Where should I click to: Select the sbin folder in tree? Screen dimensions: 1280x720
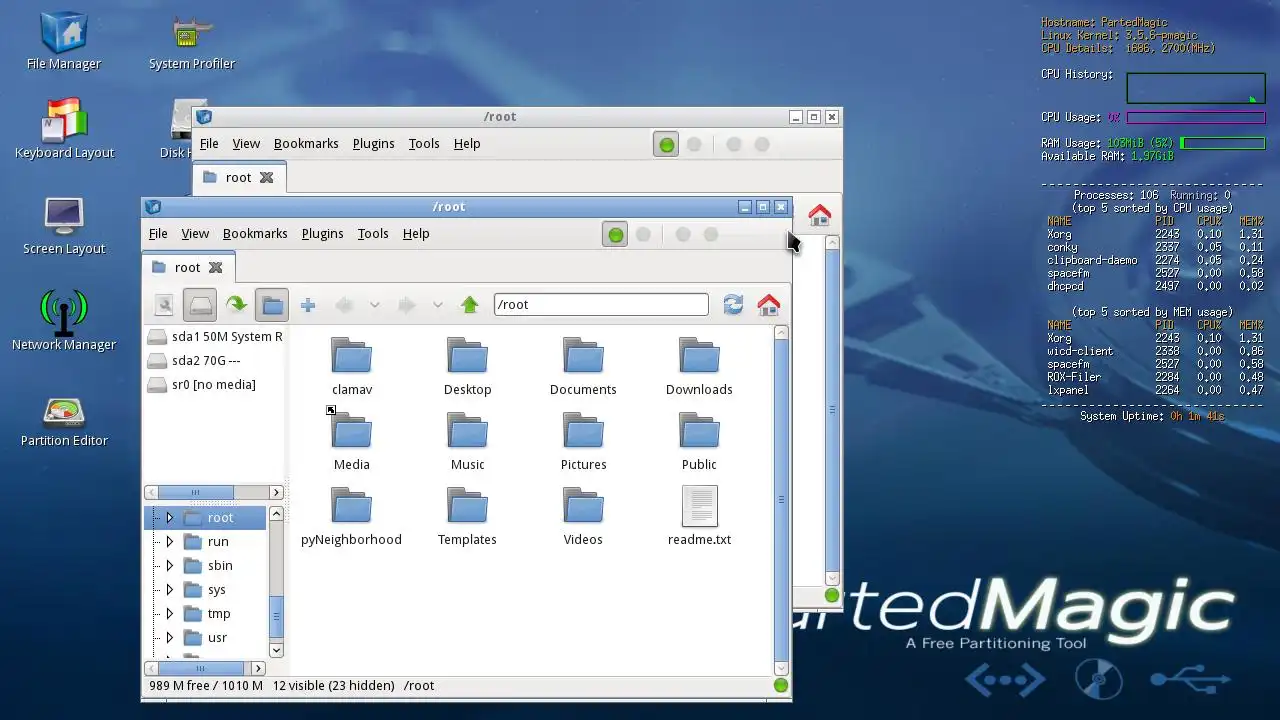coord(208,565)
